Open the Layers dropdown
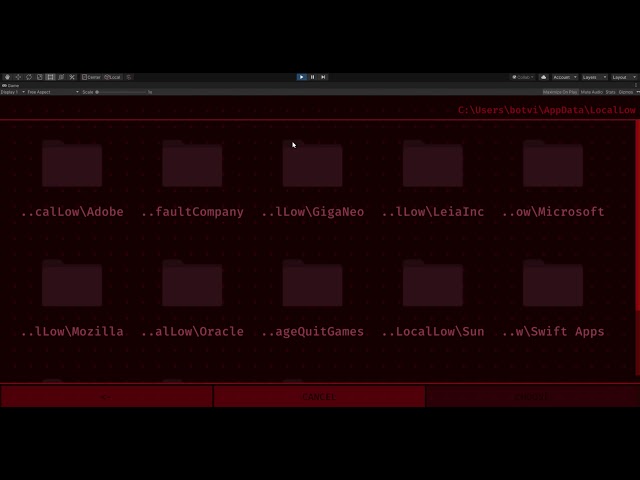 tap(594, 77)
